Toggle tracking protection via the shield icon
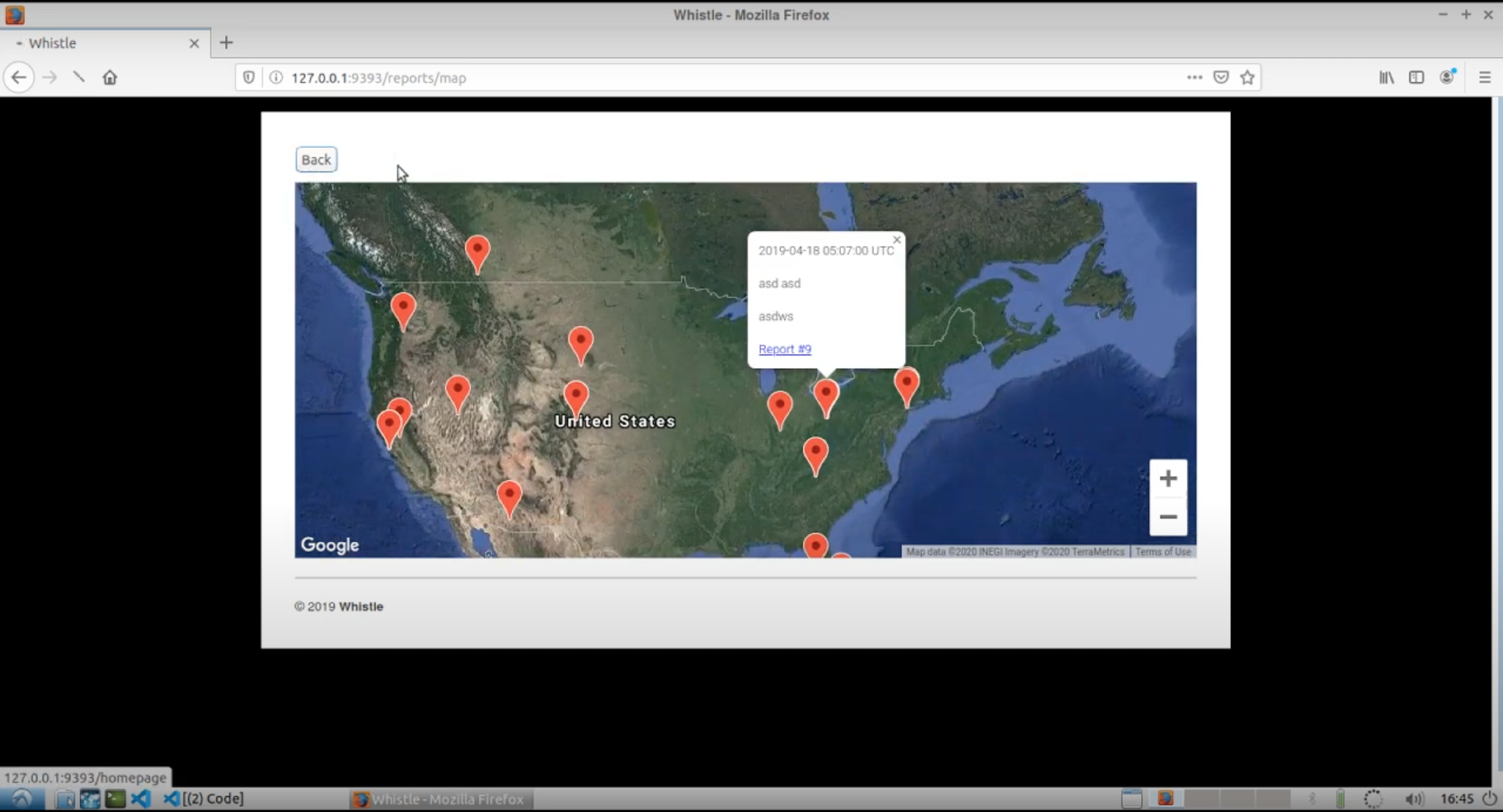The width and height of the screenshot is (1503, 812). [248, 77]
